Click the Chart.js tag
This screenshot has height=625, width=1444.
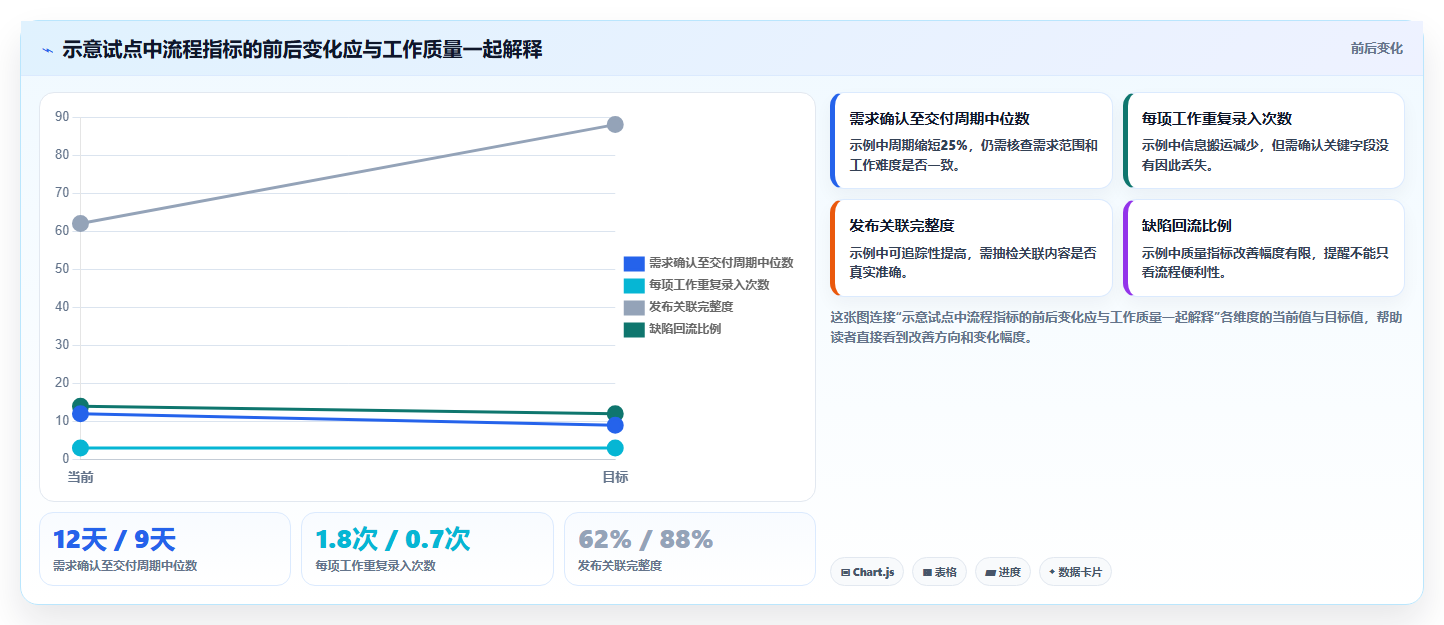[x=867, y=572]
